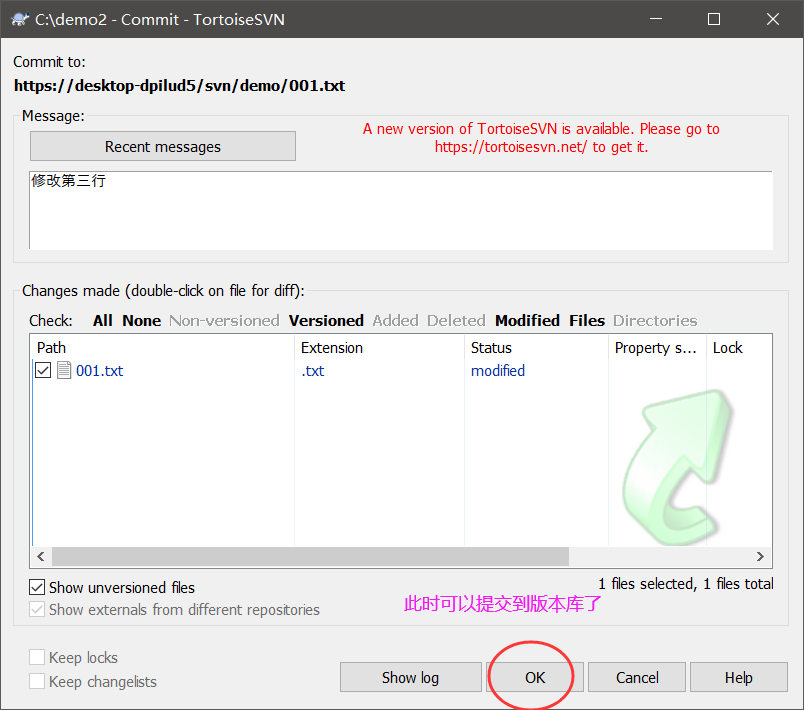804x710 pixels.
Task: Cancel the commit dialog
Action: [x=637, y=677]
